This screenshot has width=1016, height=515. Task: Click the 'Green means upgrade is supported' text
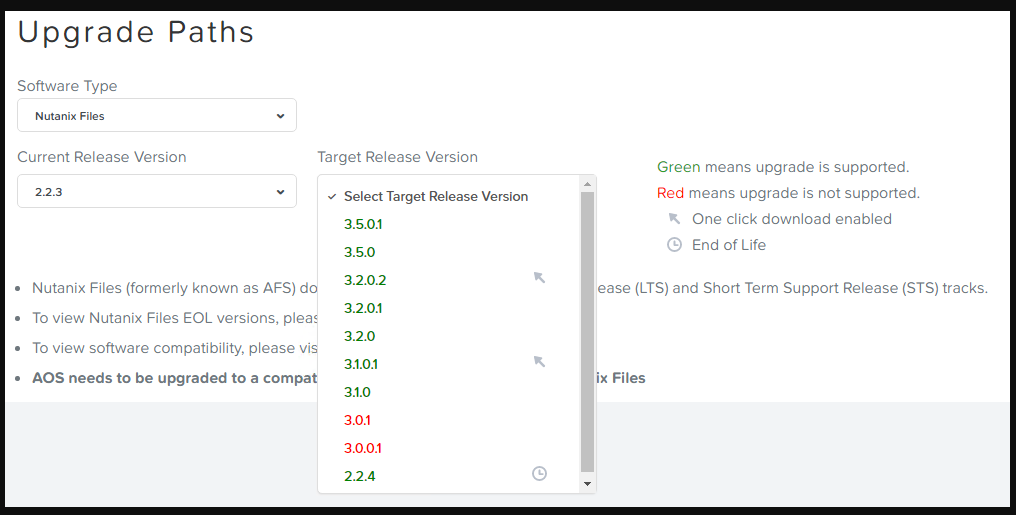[x=783, y=167]
